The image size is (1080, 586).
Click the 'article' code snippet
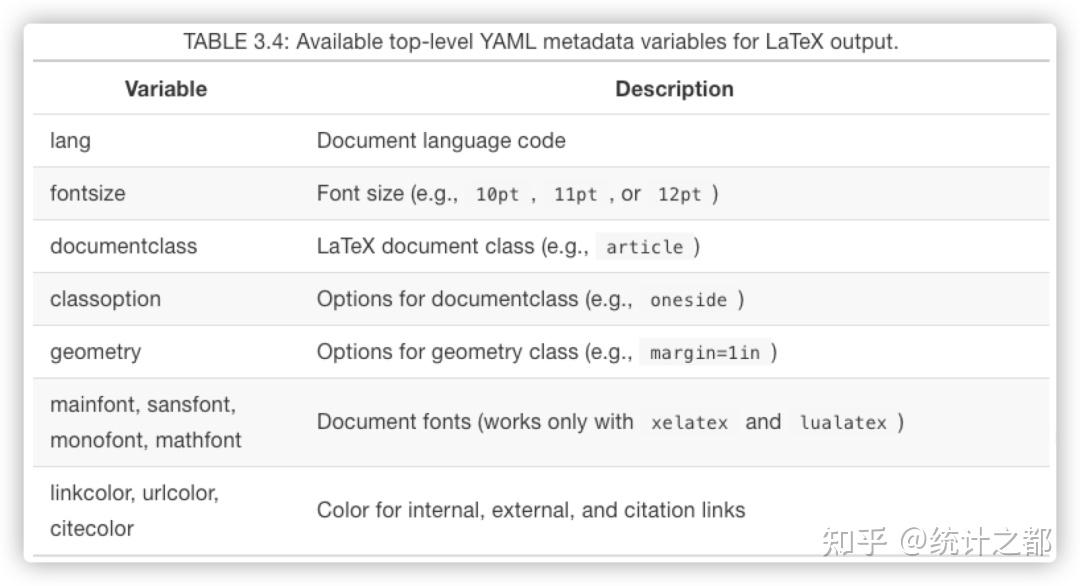coord(645,247)
